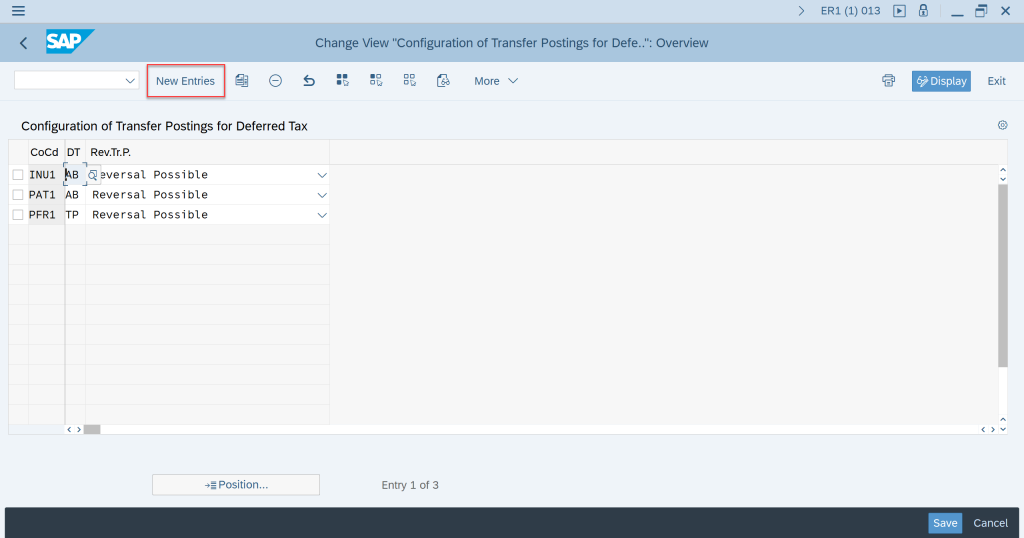
Task: Open Rev.Tr.P. dropdown for PFR1 row
Action: pyautogui.click(x=322, y=215)
